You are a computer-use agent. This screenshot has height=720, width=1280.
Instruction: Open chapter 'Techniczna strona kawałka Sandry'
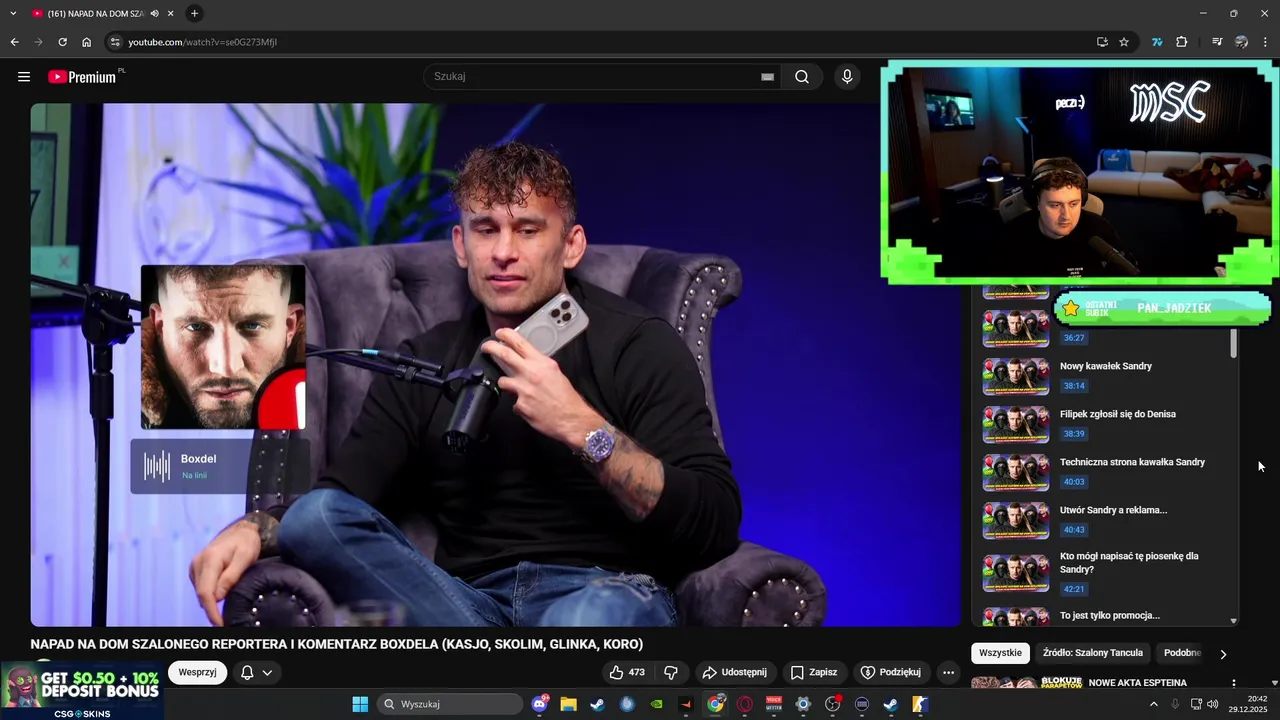tap(1132, 462)
